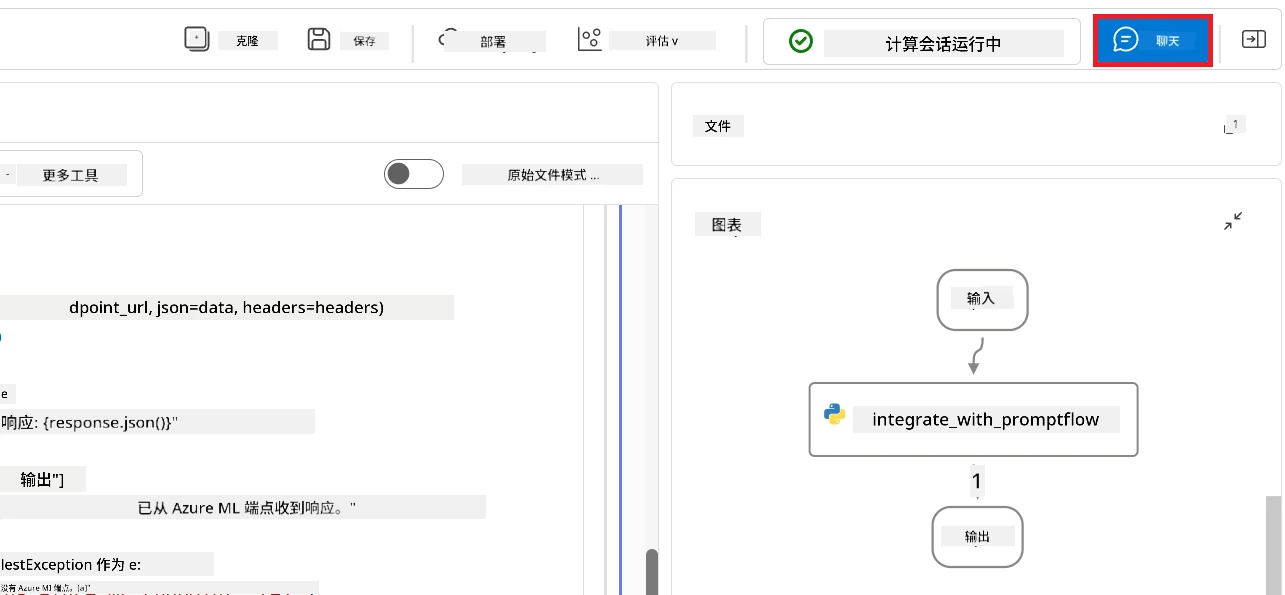Click the code editor vertical scrollbar
1285x595 pixels.
(x=652, y=572)
